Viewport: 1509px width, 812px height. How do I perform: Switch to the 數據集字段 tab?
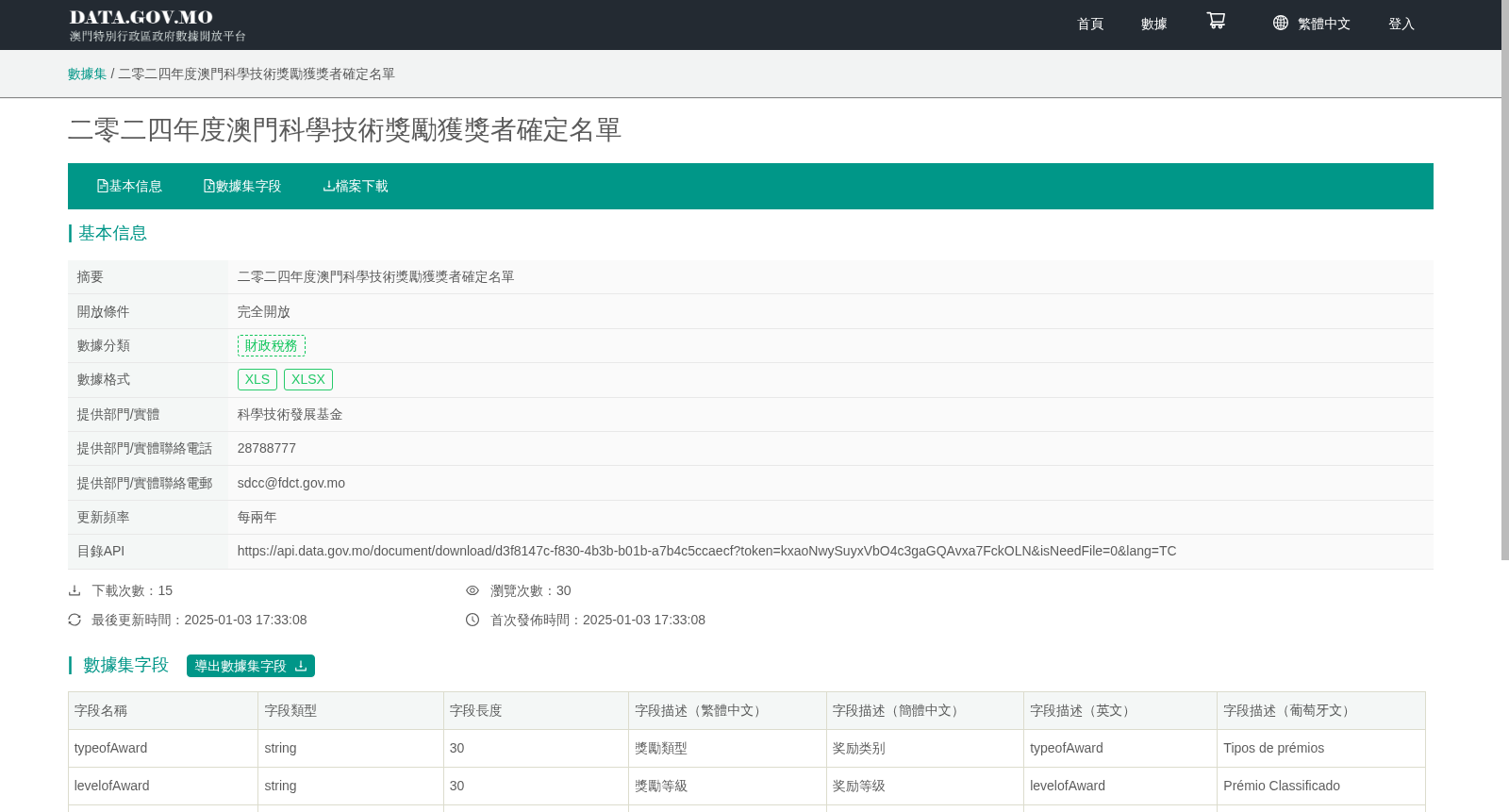pyautogui.click(x=242, y=186)
